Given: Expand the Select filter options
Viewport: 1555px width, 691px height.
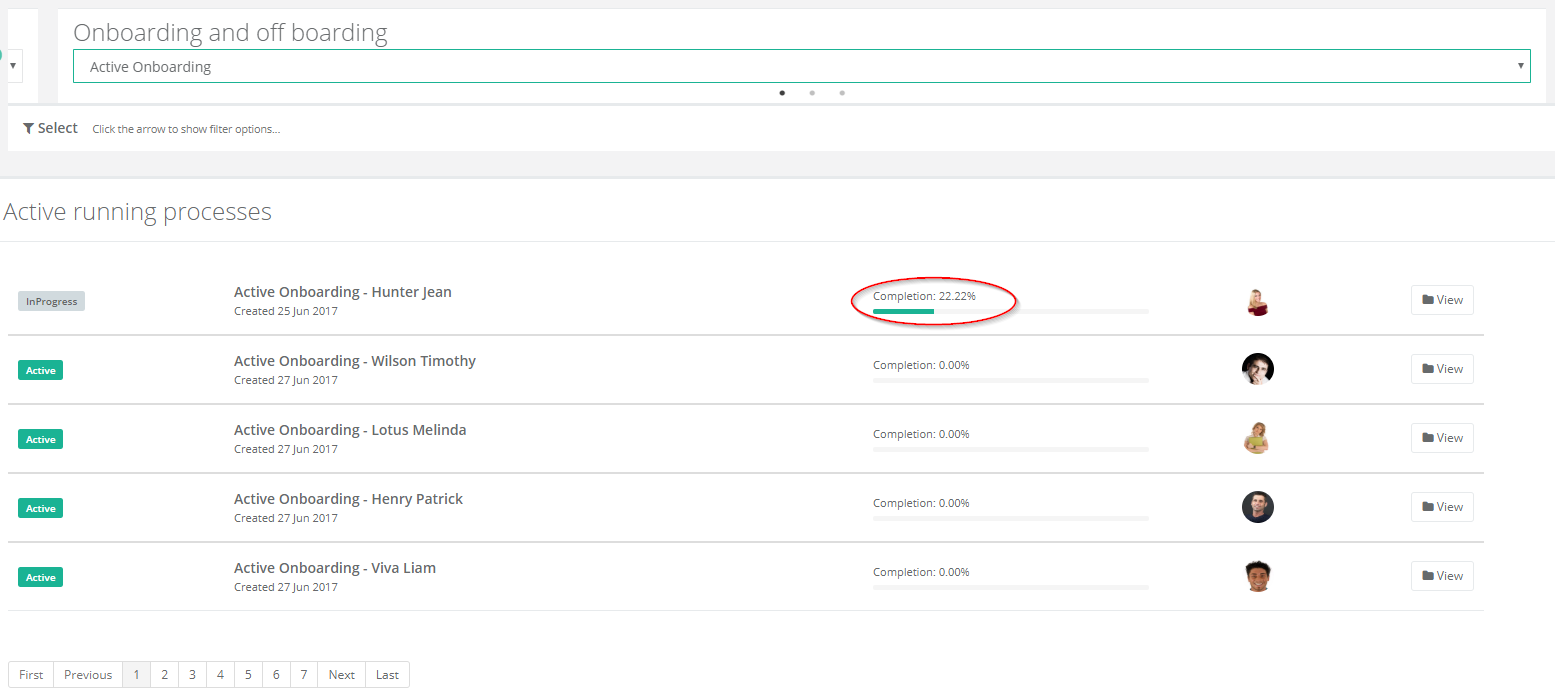Looking at the screenshot, I should pos(50,128).
